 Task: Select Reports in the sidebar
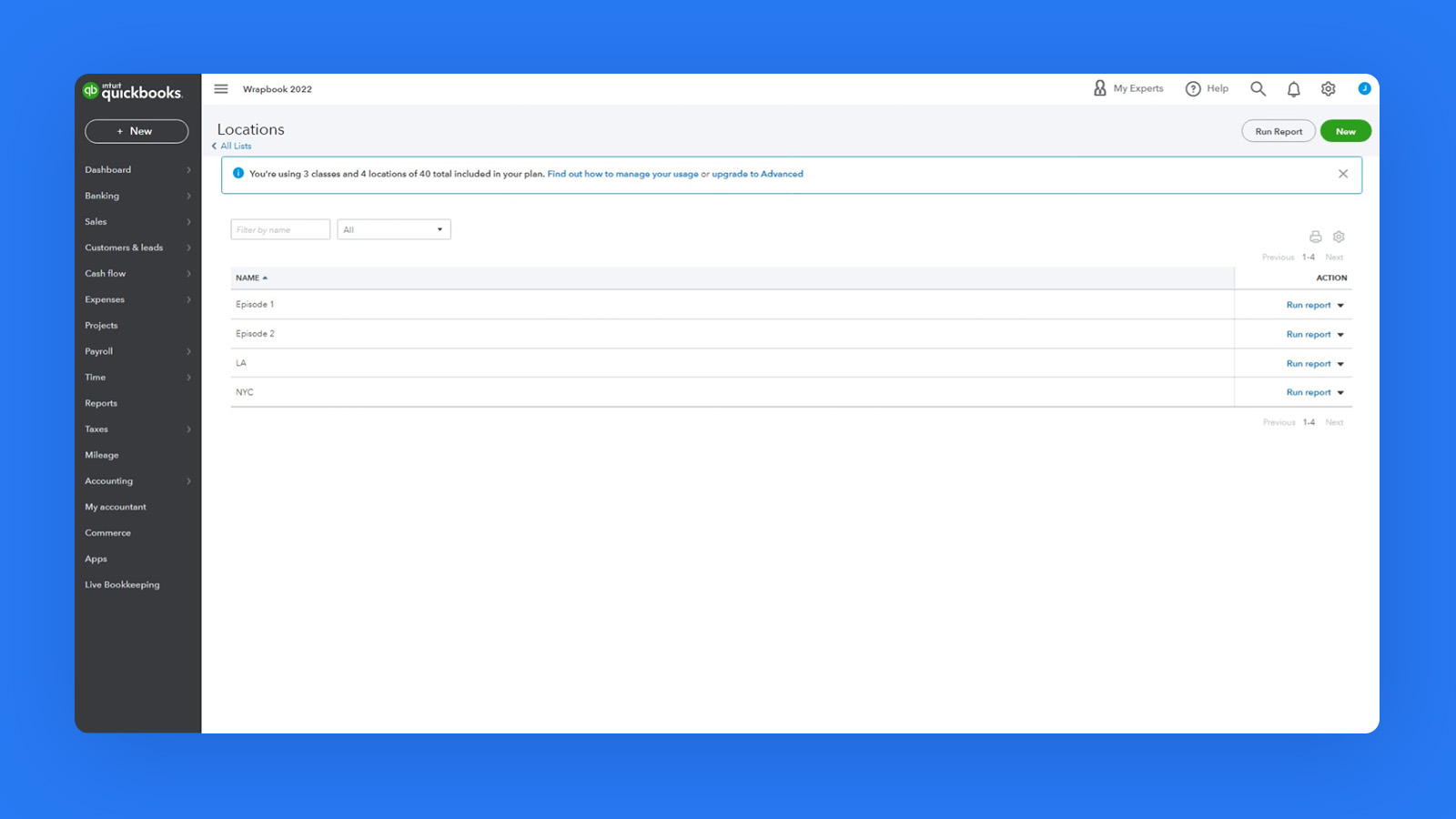(100, 403)
